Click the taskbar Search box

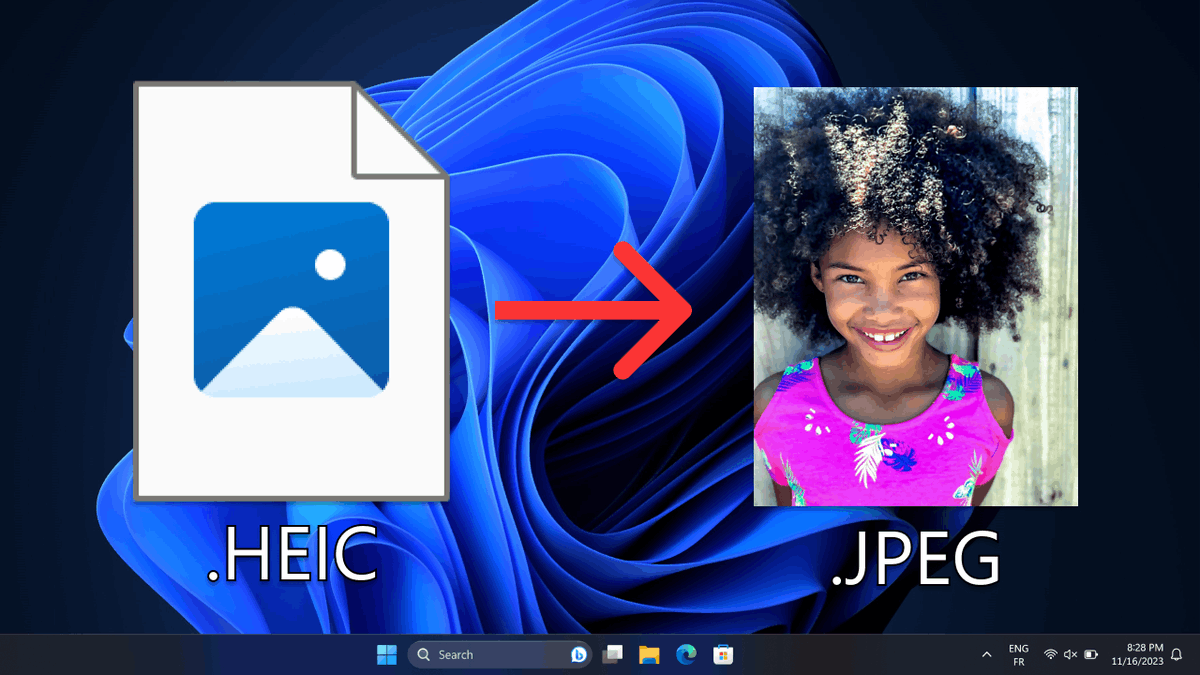click(500, 655)
